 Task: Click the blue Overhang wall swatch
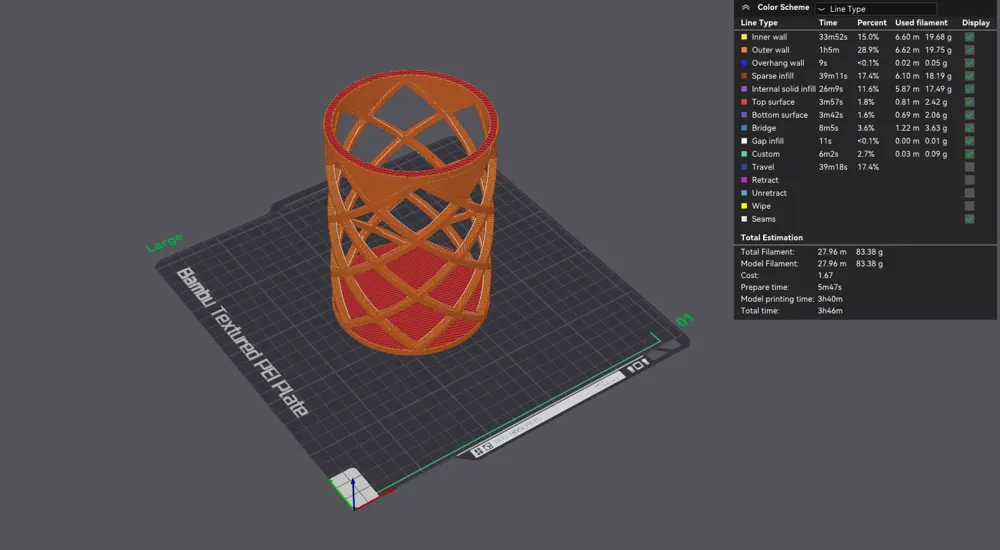click(744, 63)
